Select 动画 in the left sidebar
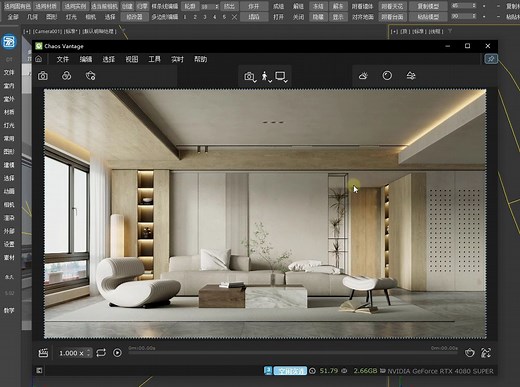Viewport: 520px width, 387px height. tap(9, 191)
